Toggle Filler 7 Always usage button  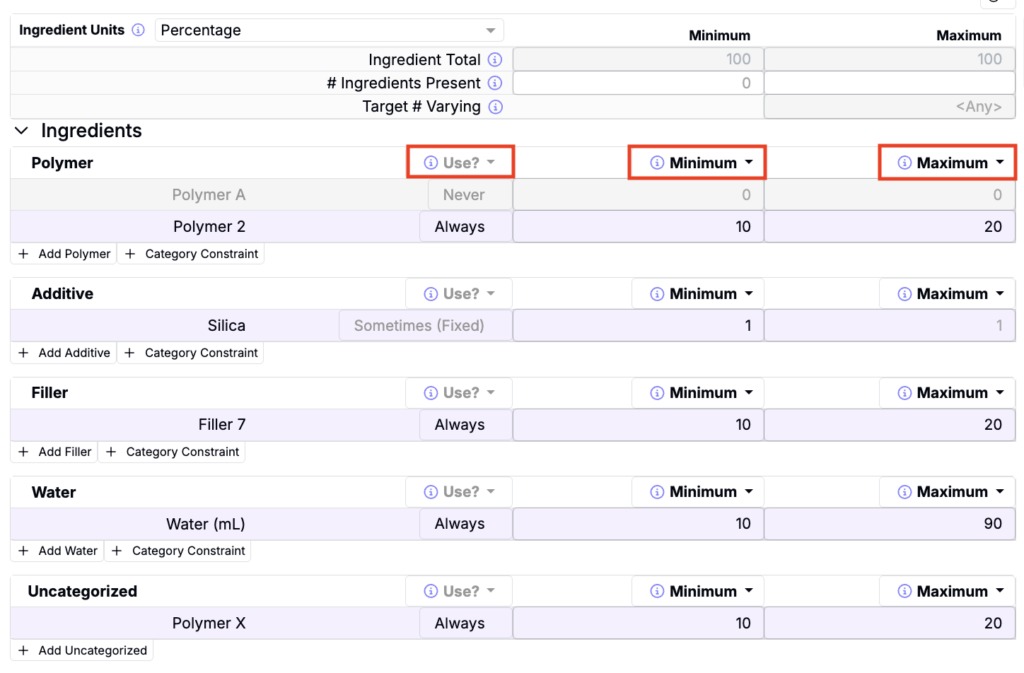pyautogui.click(x=460, y=425)
